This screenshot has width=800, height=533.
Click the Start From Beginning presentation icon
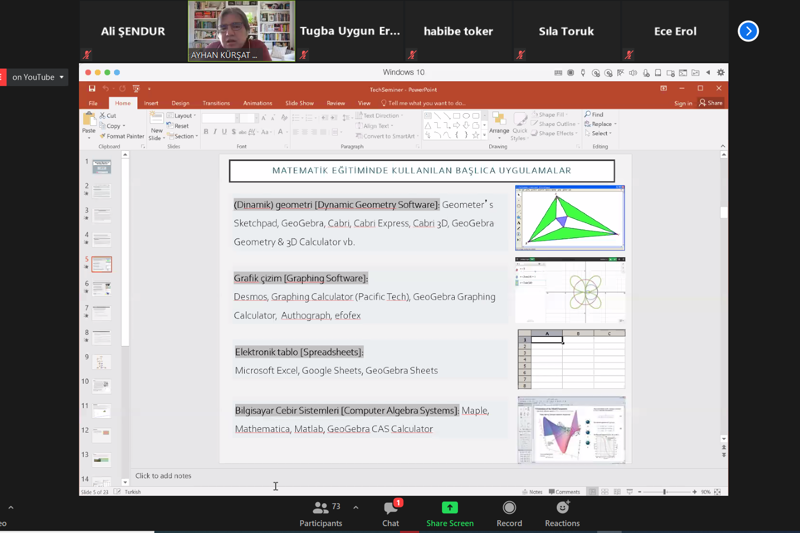click(x=136, y=89)
